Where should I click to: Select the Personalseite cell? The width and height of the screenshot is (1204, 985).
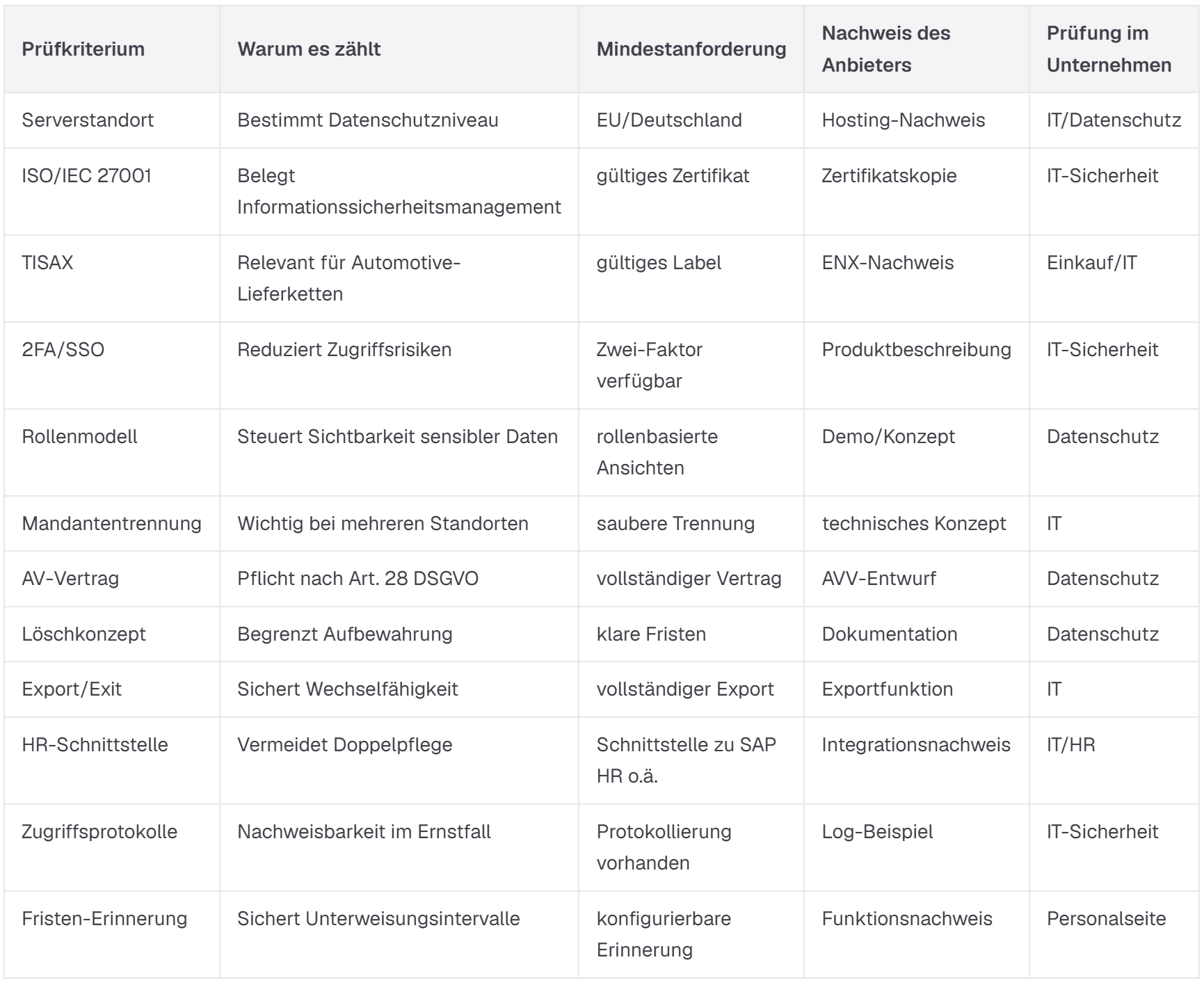tap(1106, 919)
